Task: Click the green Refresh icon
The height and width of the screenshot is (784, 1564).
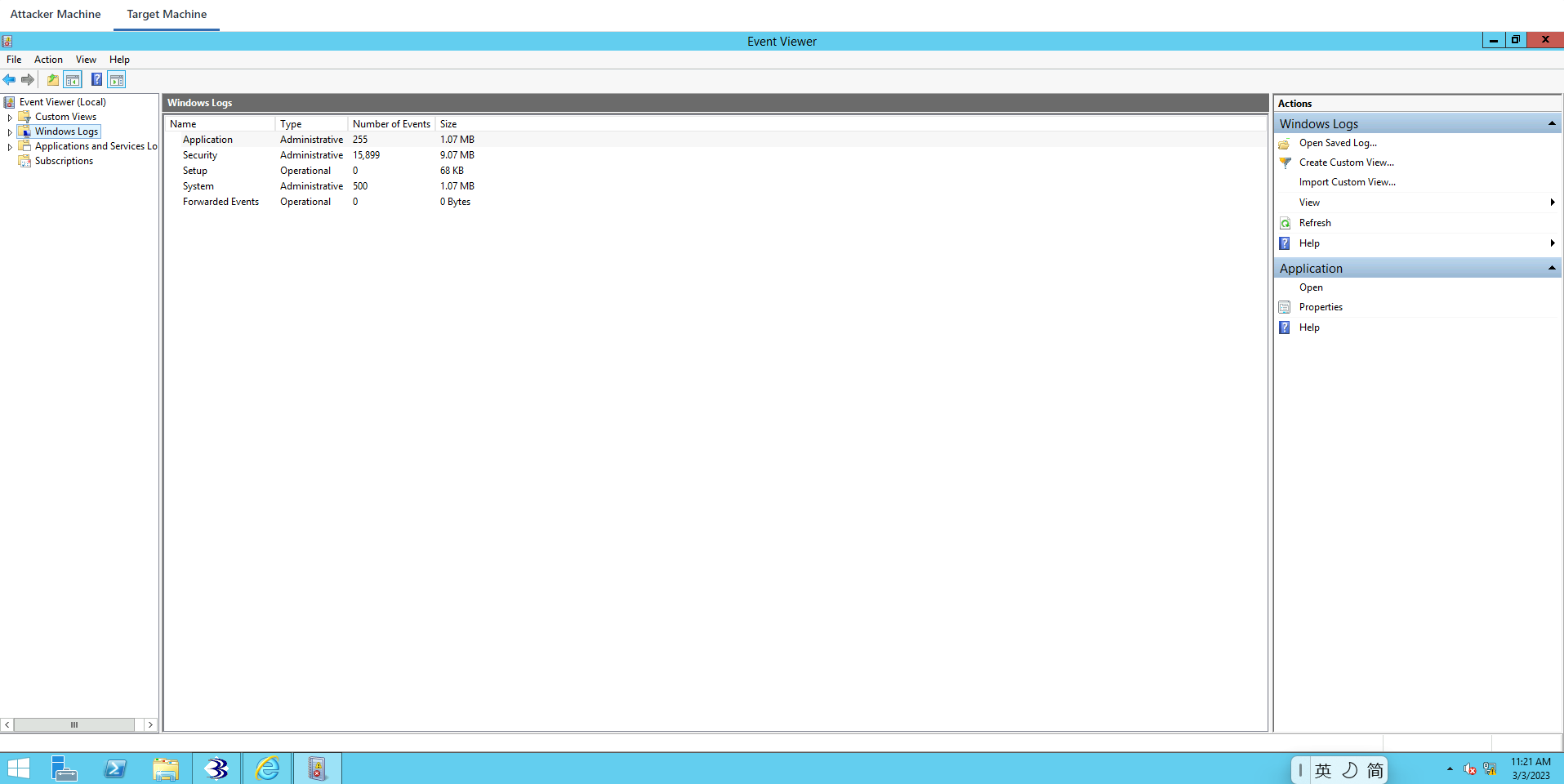Action: [1285, 223]
